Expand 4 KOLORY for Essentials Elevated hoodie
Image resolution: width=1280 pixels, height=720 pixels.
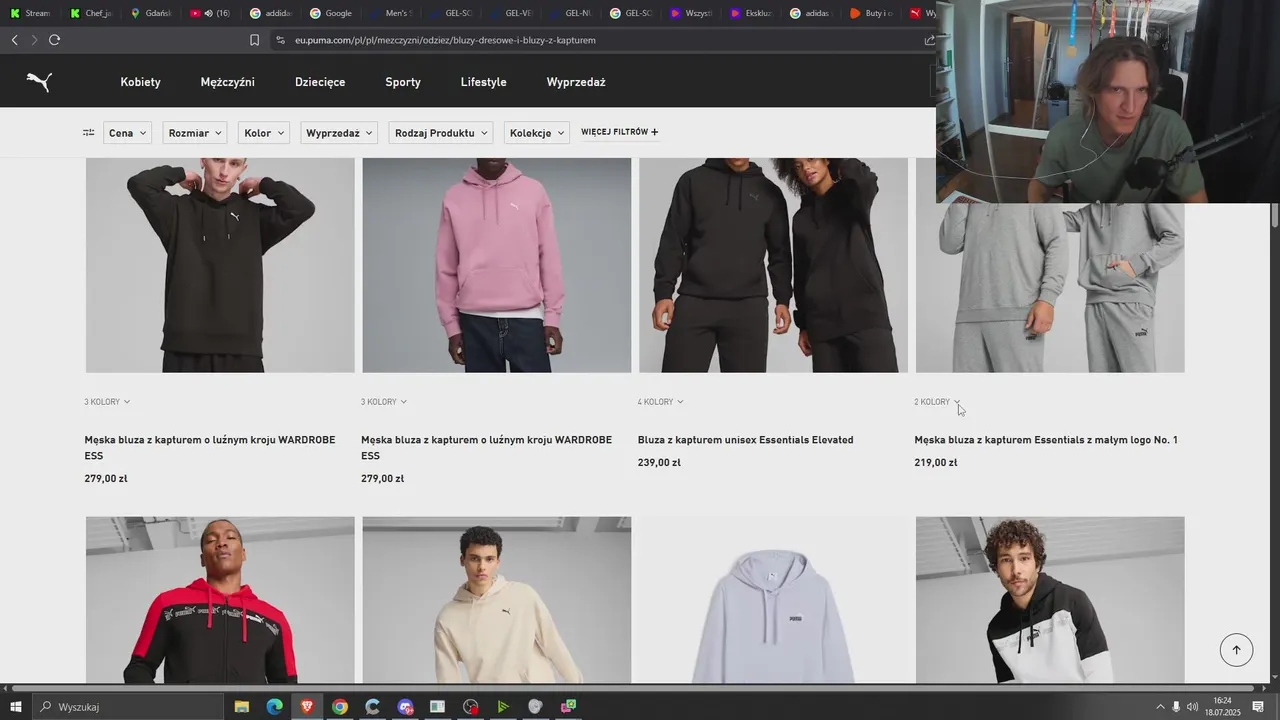click(x=661, y=402)
